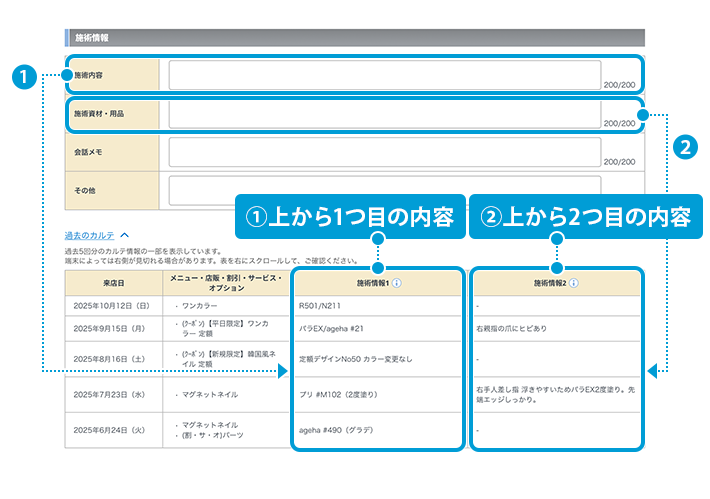Click the (割・サ・オ)パーツ entry
Image resolution: width=710 pixels, height=499 pixels.
click(212, 435)
